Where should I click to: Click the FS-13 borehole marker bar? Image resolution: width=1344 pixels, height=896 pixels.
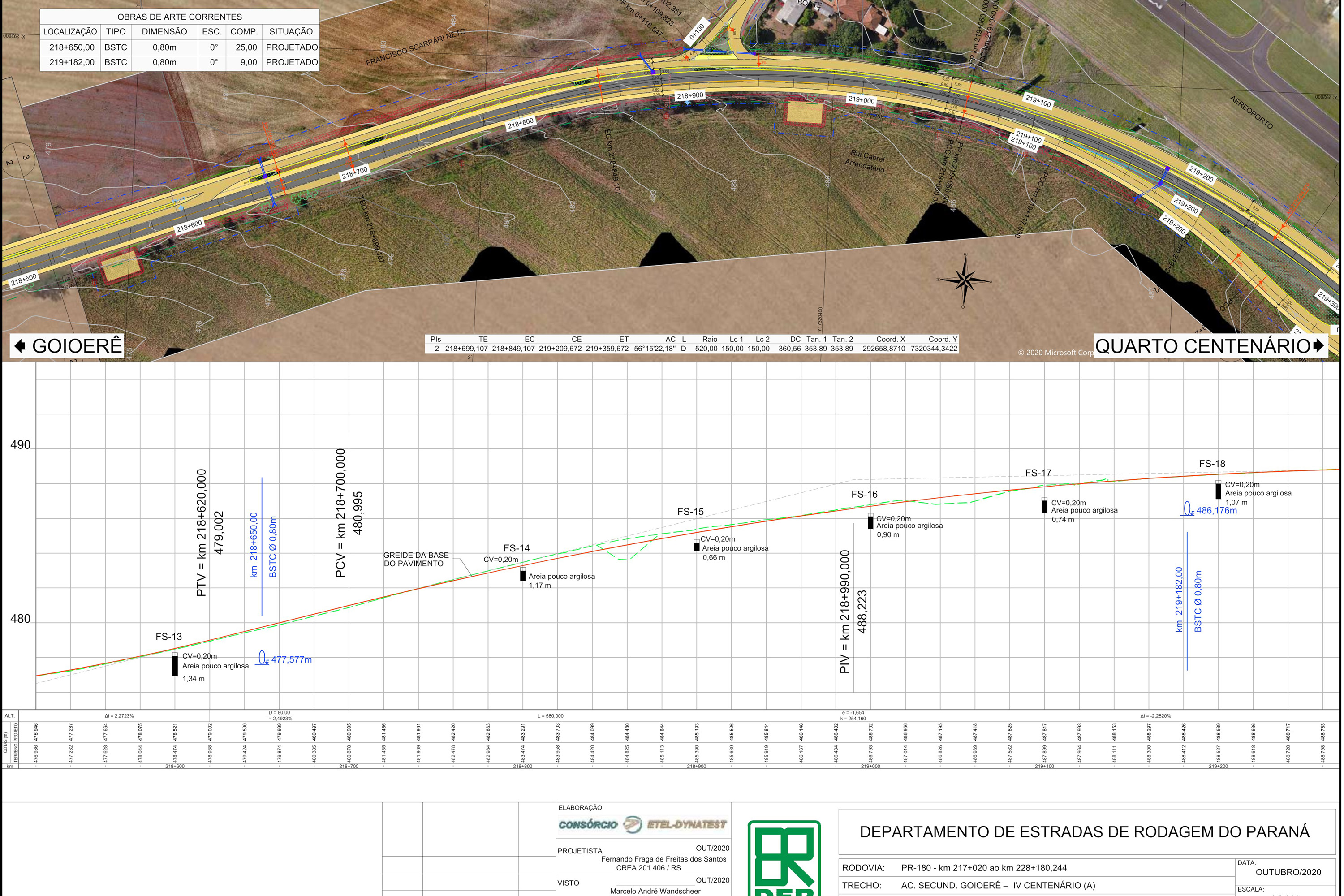(175, 664)
